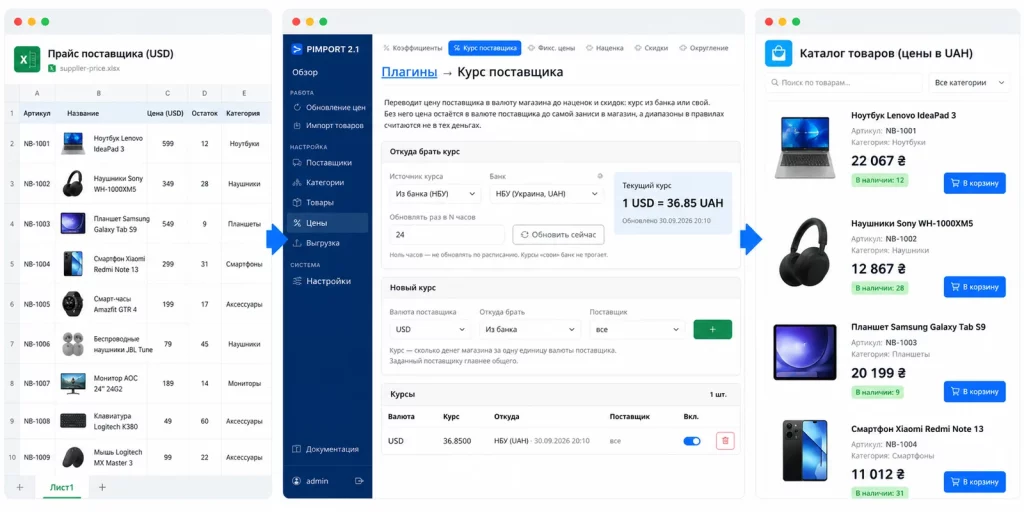Switch to Фикс. цены tab
The height and width of the screenshot is (512, 1024).
click(551, 48)
